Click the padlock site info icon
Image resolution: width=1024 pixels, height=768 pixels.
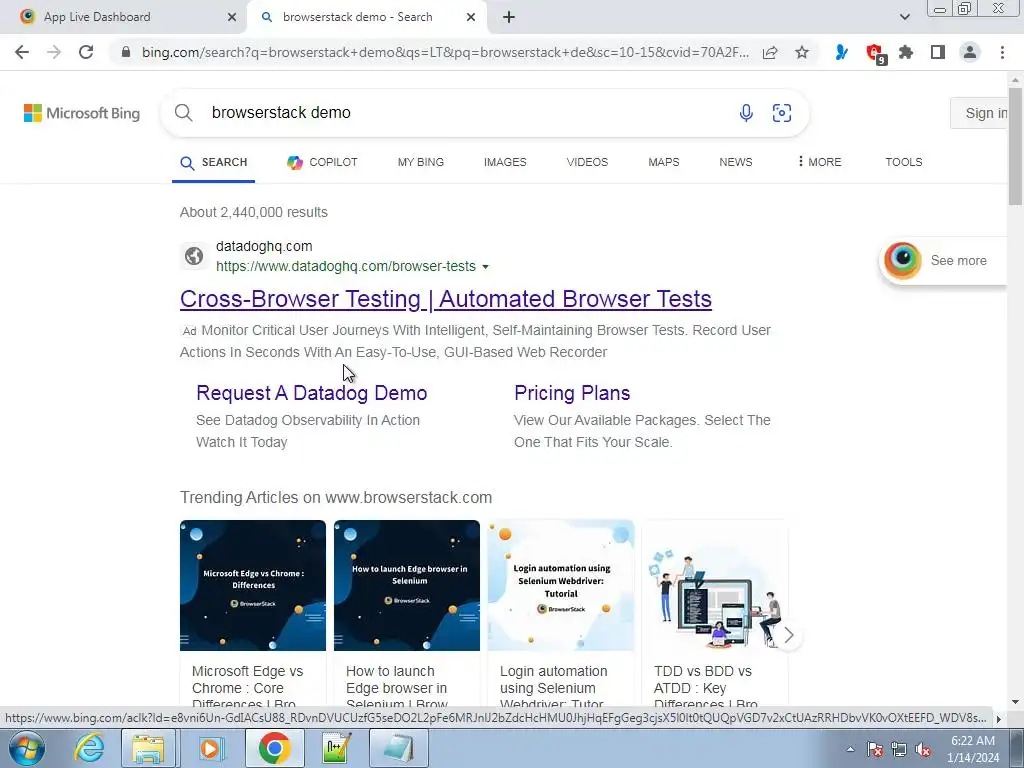point(126,52)
